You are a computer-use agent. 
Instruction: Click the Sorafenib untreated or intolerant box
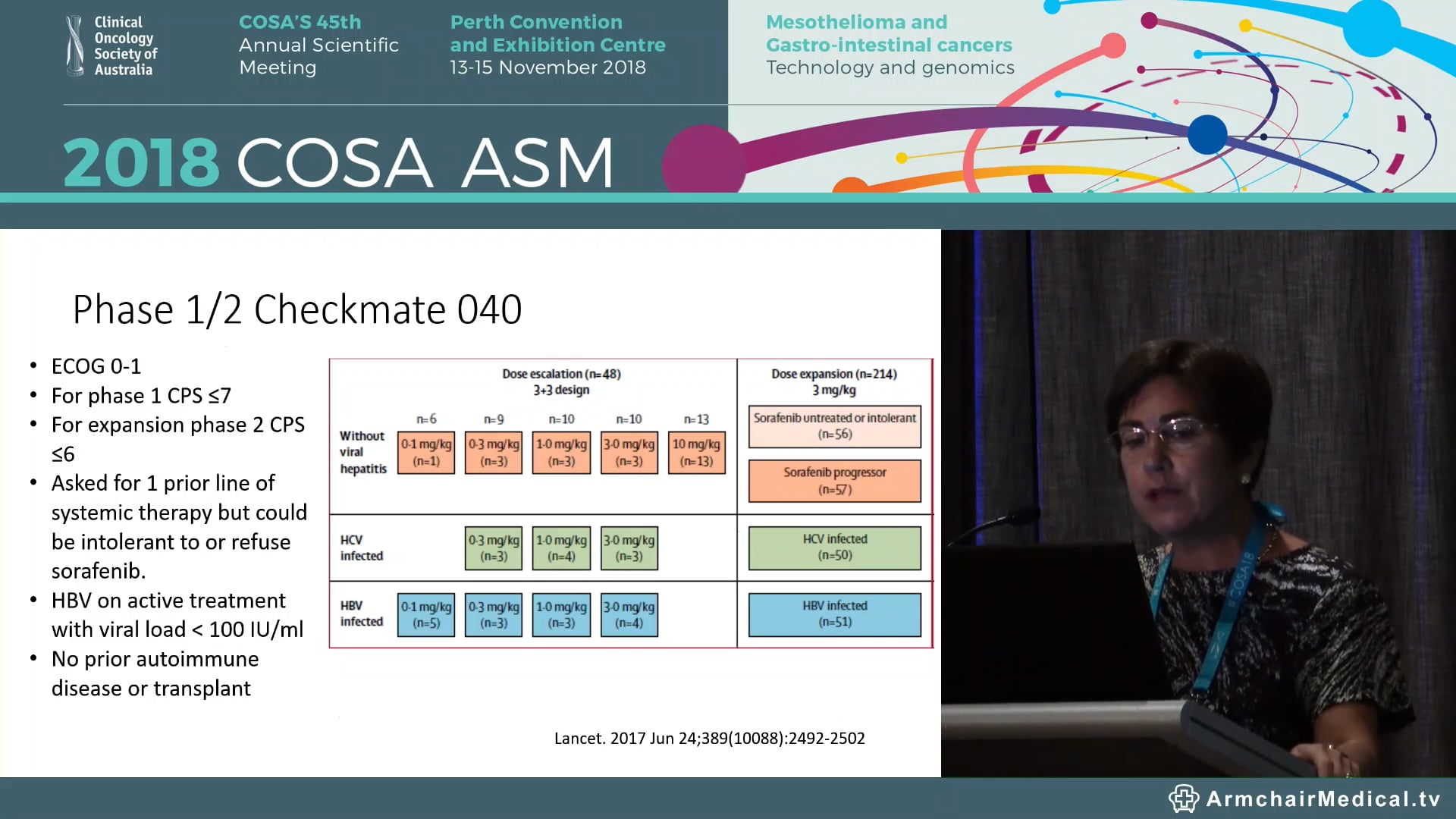833,426
